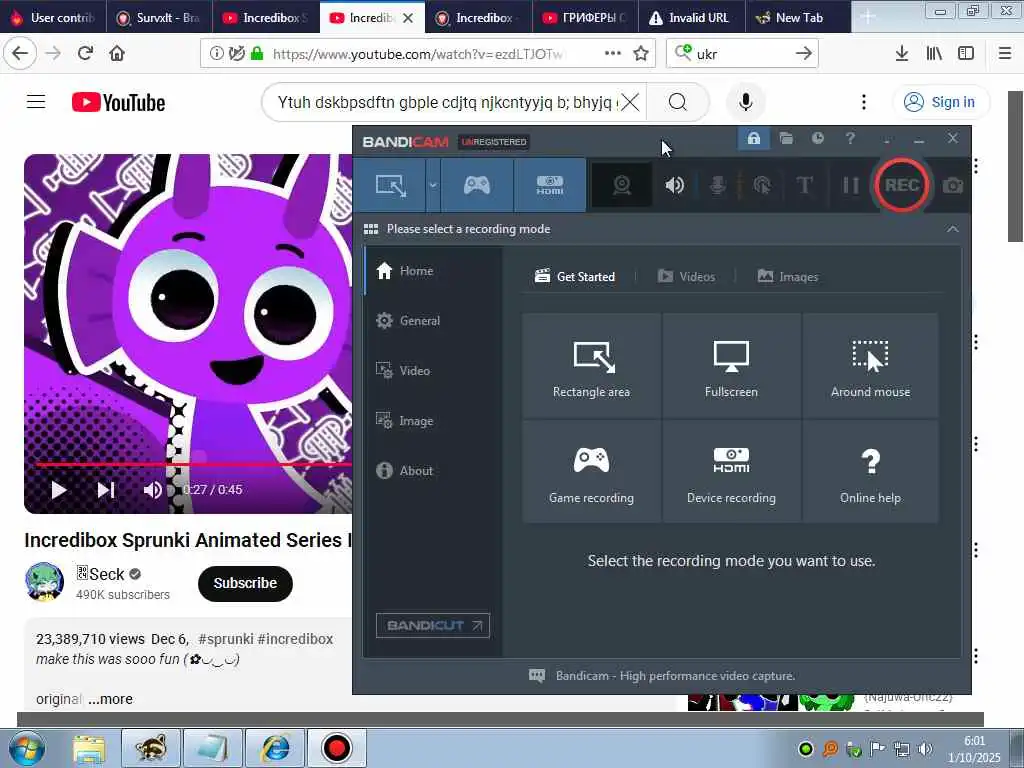Seek along the red video progress bar
Image resolution: width=1024 pixels, height=768 pixels.
194,464
